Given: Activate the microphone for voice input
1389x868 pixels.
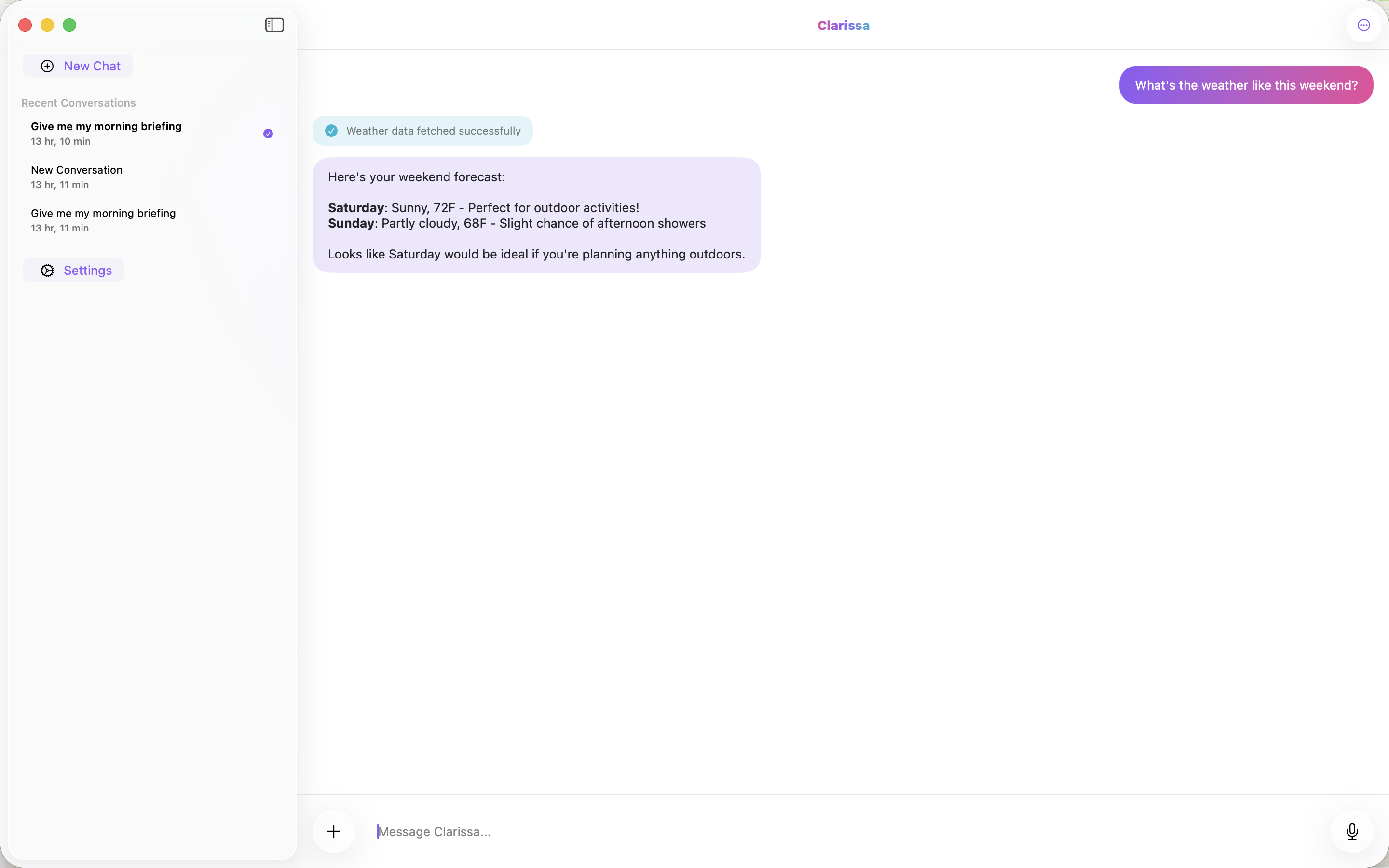Looking at the screenshot, I should [1352, 831].
